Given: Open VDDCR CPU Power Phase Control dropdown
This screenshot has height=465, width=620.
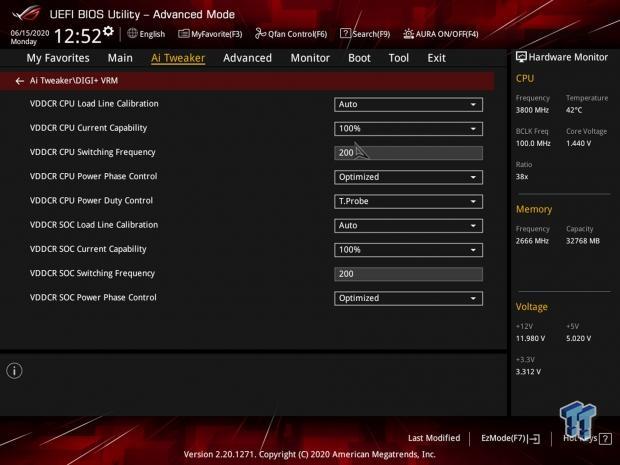Looking at the screenshot, I should [408, 177].
